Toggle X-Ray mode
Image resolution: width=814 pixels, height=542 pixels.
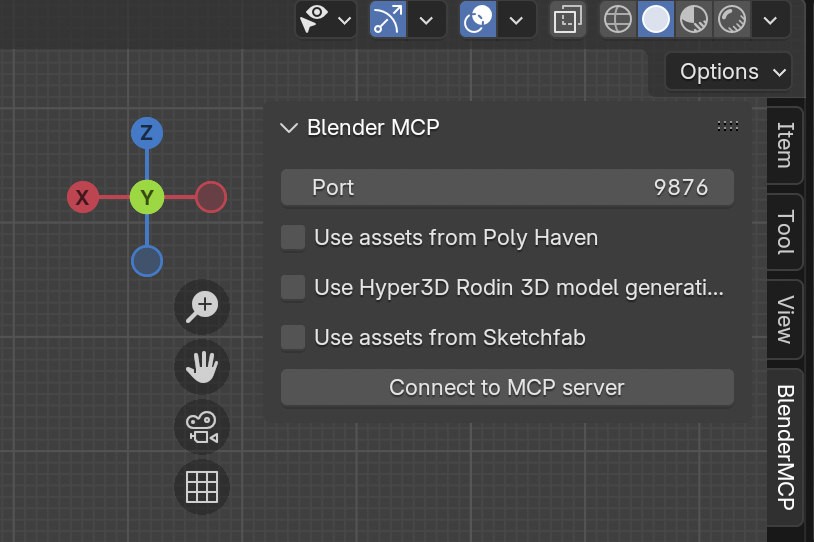[x=567, y=19]
